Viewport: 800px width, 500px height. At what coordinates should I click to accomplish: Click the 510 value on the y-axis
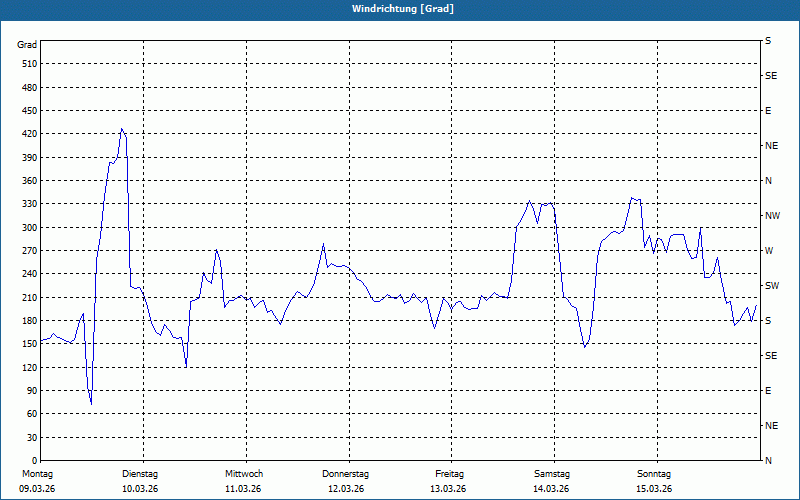28,64
